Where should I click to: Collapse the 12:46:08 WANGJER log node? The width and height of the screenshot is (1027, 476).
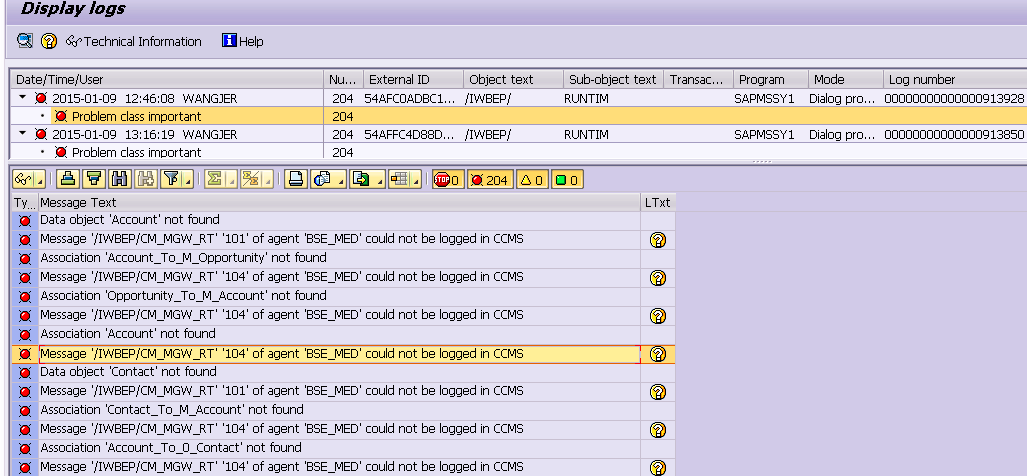tap(23, 98)
